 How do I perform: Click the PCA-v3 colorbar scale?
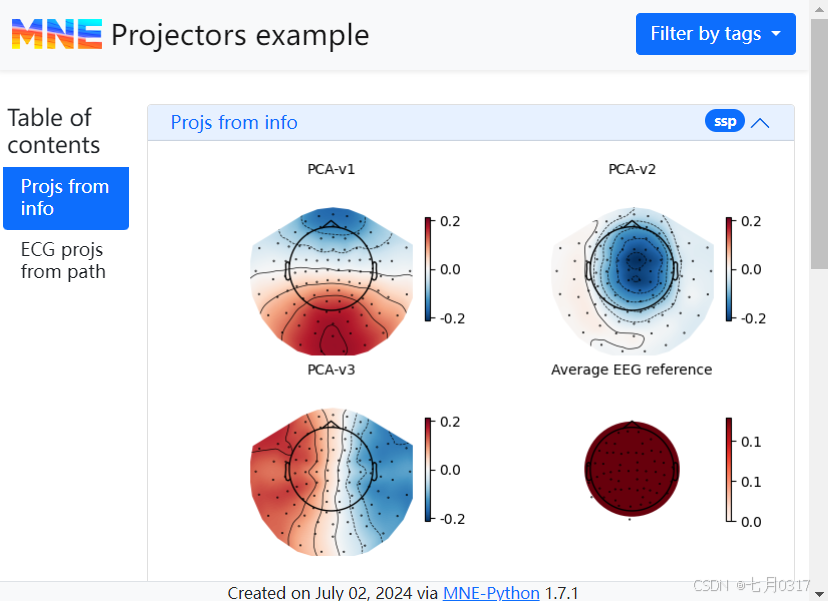click(427, 470)
